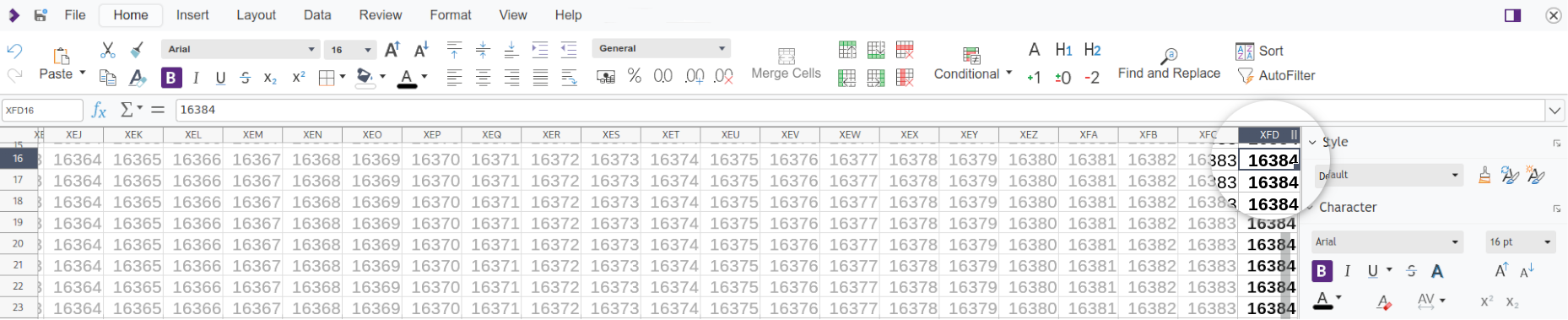Click the Fill Format Mode icon in sidebar
The image size is (1568, 320).
point(1484,175)
